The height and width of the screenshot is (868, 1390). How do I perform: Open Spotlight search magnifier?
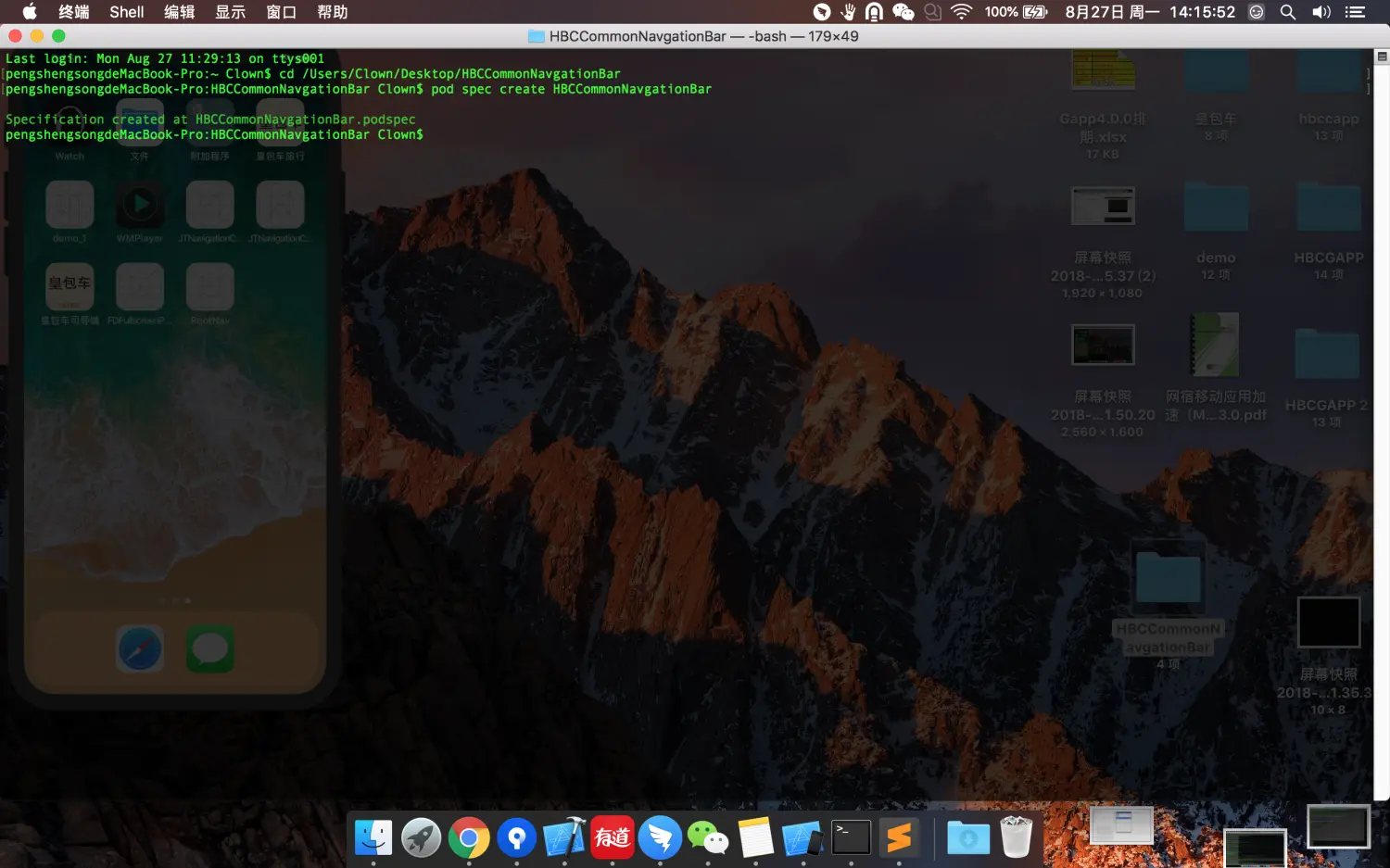pos(1288,12)
